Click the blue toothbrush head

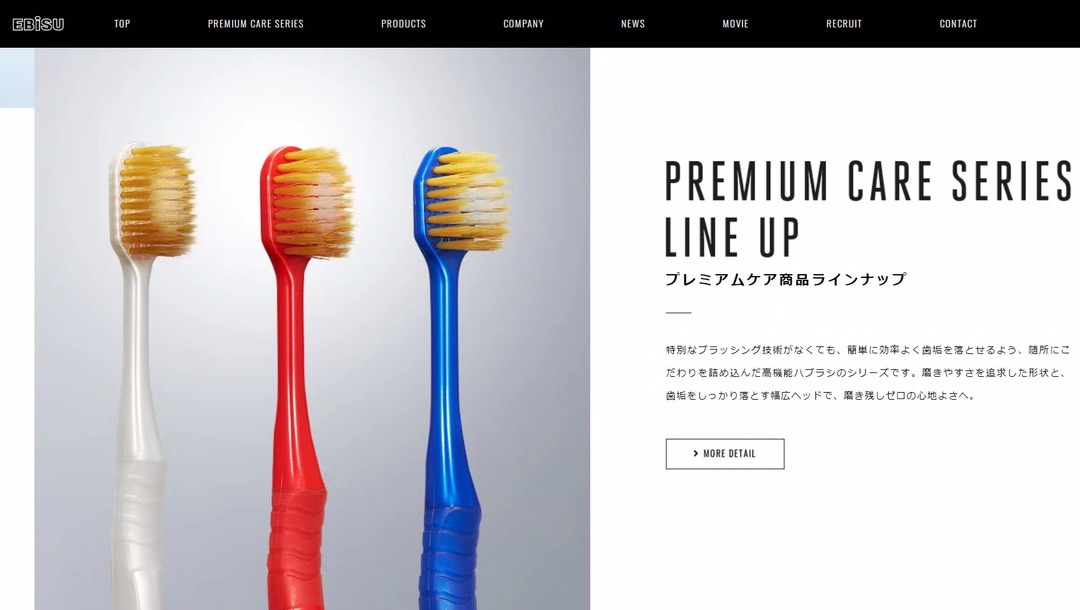click(x=461, y=198)
